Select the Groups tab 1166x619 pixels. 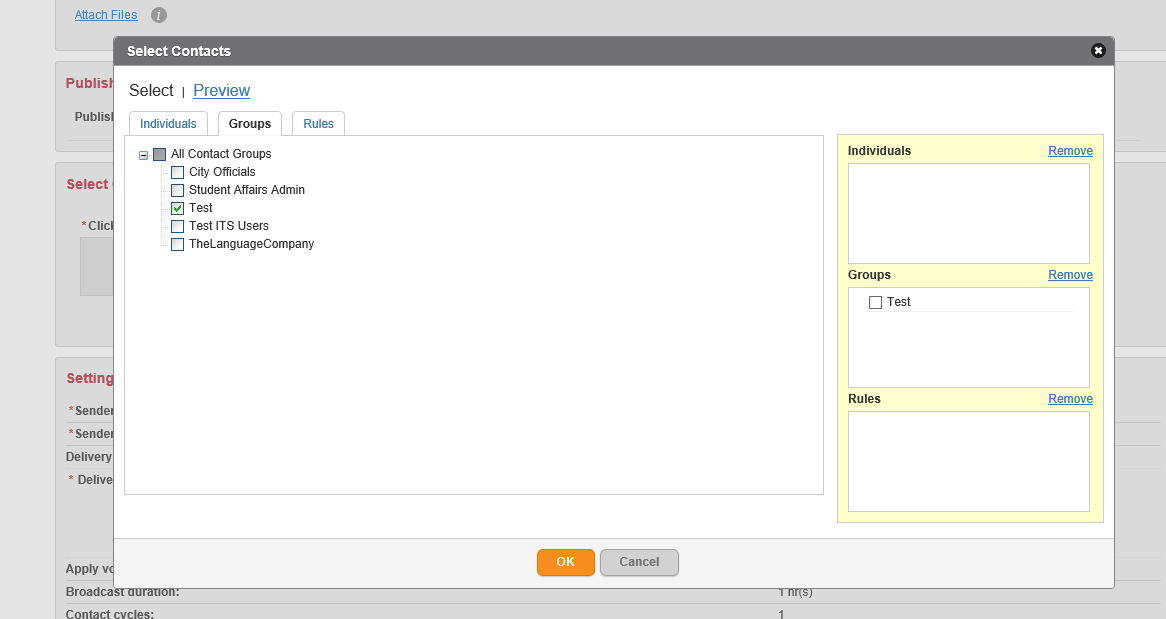250,124
